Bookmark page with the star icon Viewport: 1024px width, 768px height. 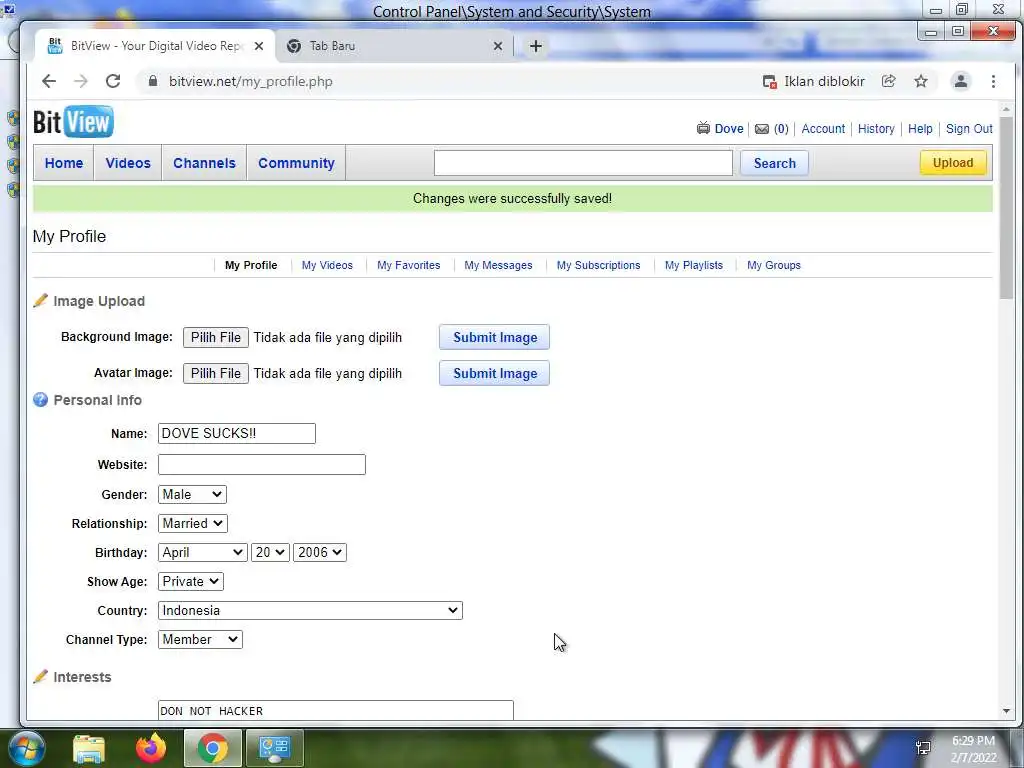pyautogui.click(x=921, y=81)
